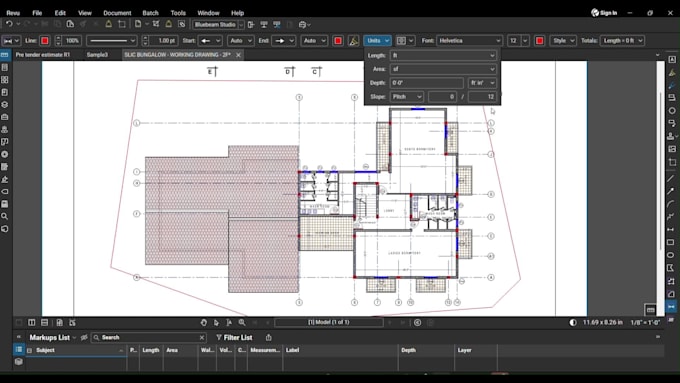This screenshot has height=383, width=680.
Task: Click the Sign In button
Action: tap(604, 13)
